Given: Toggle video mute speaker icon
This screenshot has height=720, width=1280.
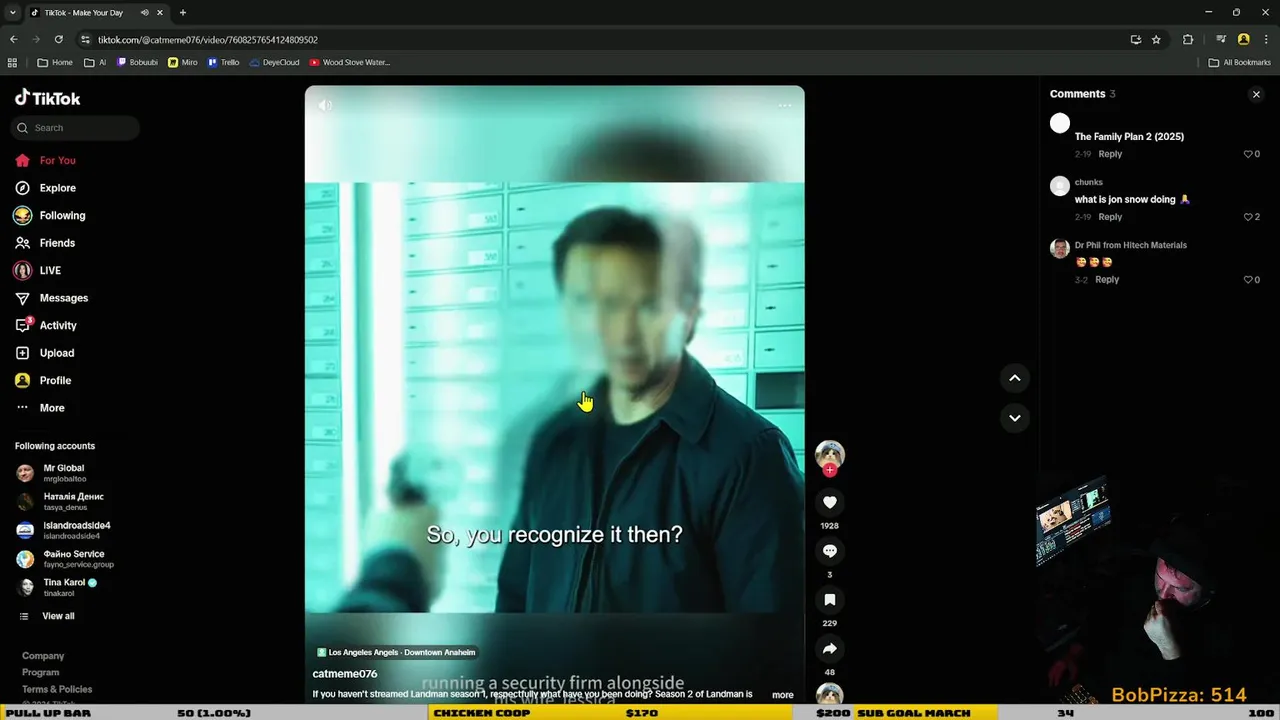Looking at the screenshot, I should (x=325, y=104).
